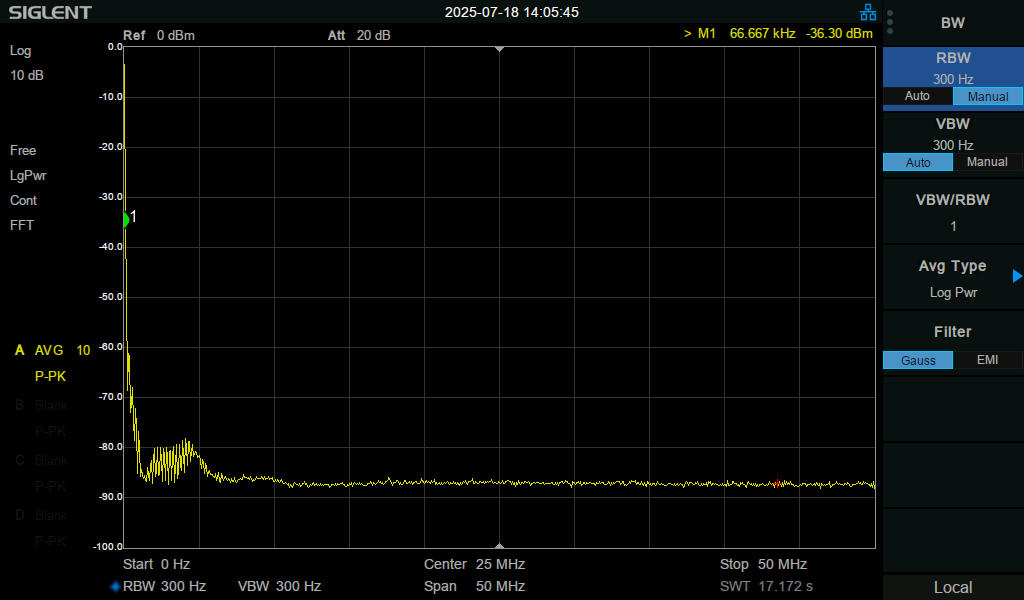The width and height of the screenshot is (1024, 600).
Task: Choose the Gauss filter type
Action: point(918,360)
